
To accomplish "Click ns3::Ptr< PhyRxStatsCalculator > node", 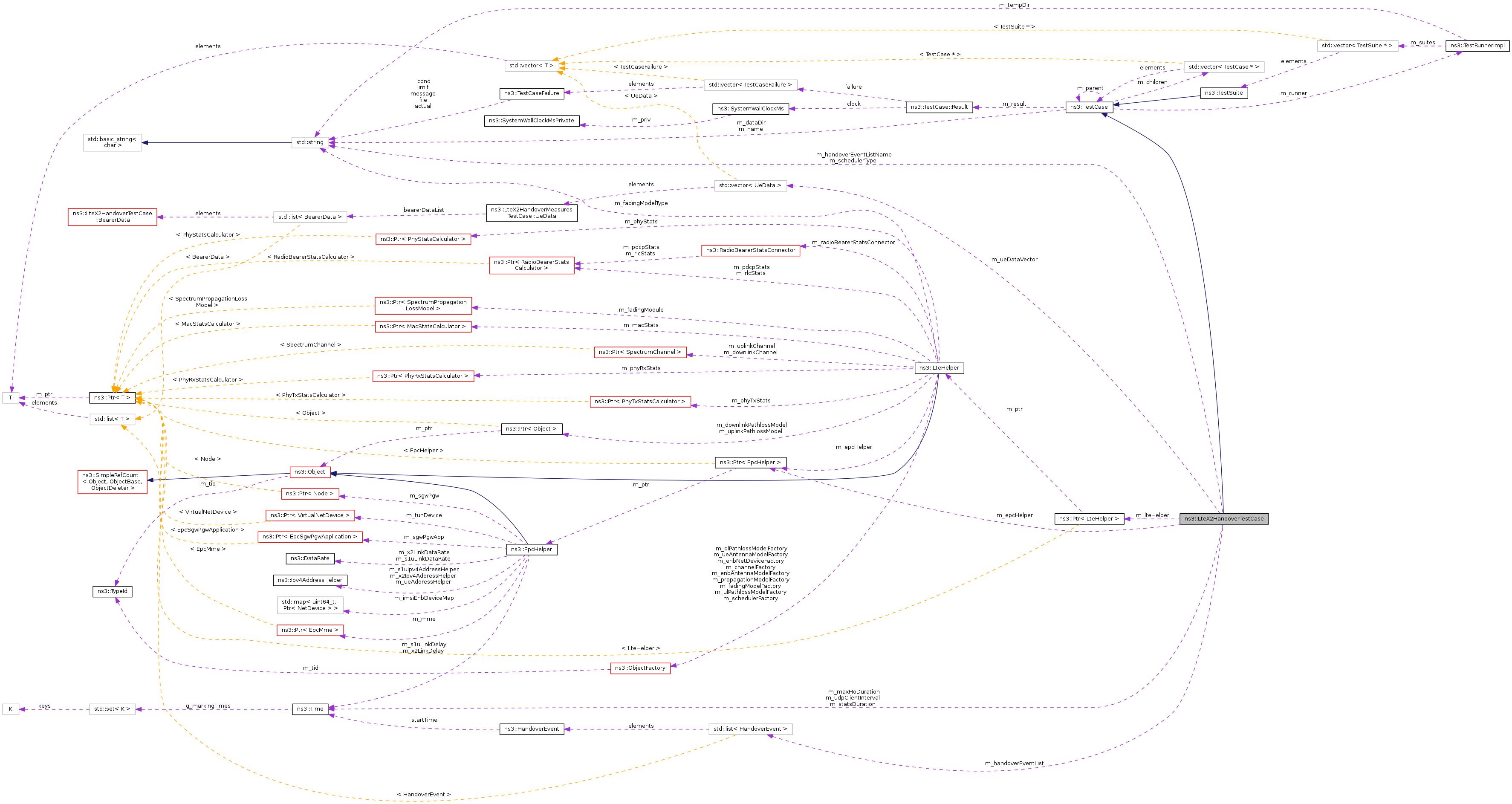I will 422,376.
